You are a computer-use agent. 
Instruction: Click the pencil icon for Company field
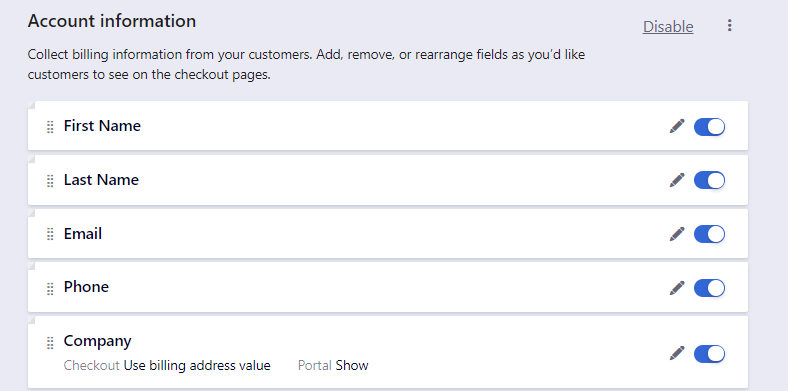pyautogui.click(x=677, y=353)
